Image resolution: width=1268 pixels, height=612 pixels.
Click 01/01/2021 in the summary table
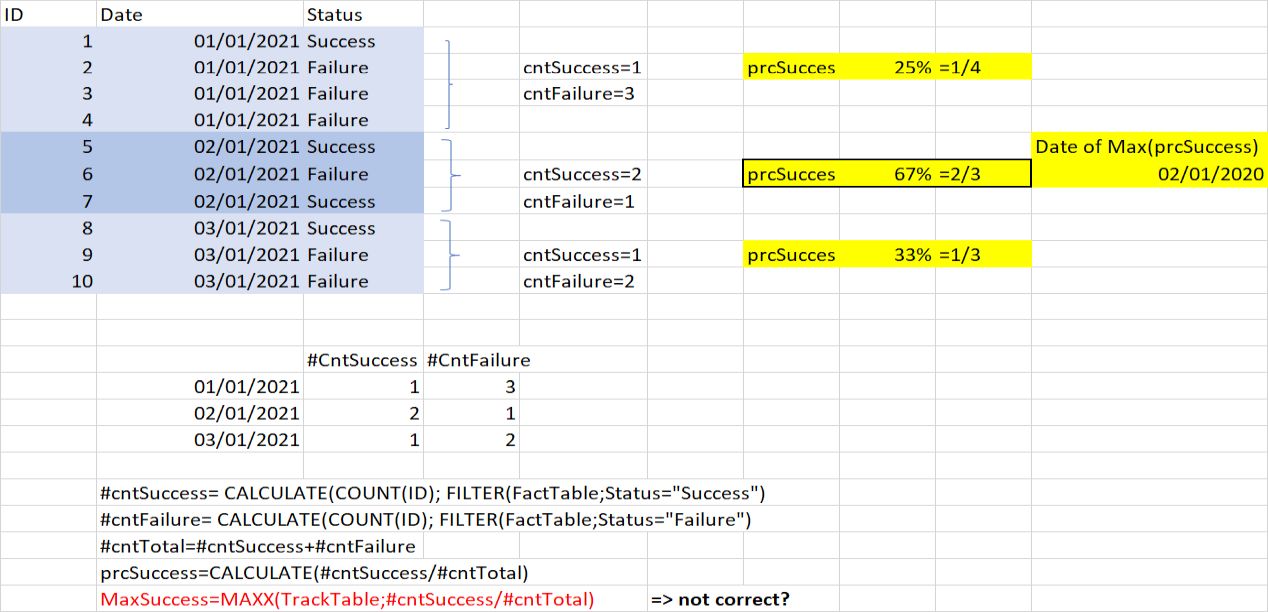pos(200,386)
